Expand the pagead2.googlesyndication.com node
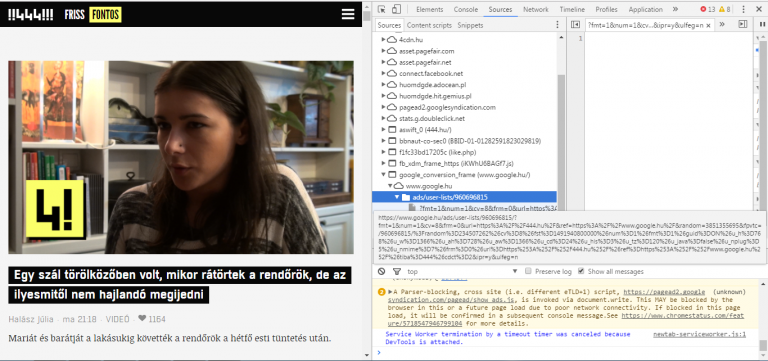Viewport: 768px width, 361px height. click(x=384, y=107)
